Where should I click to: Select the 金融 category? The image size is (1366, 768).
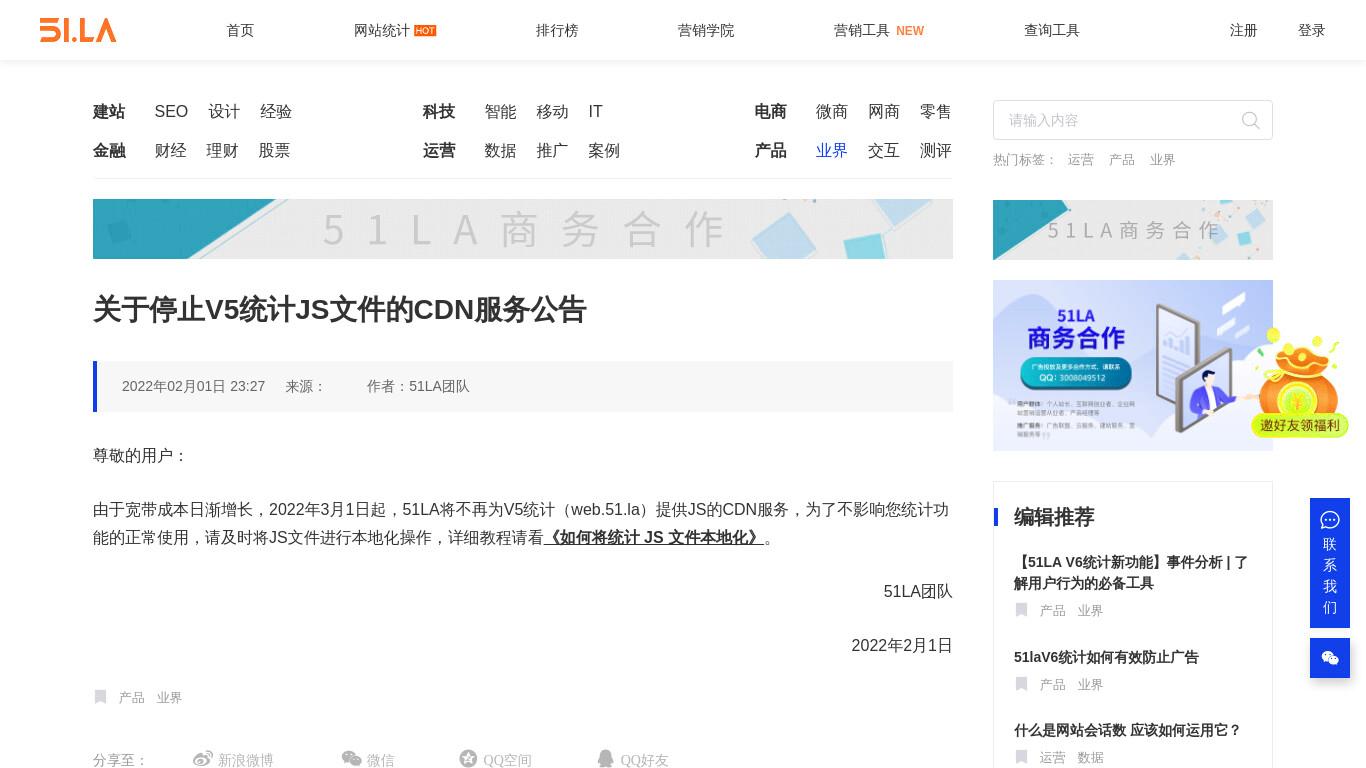tap(109, 151)
